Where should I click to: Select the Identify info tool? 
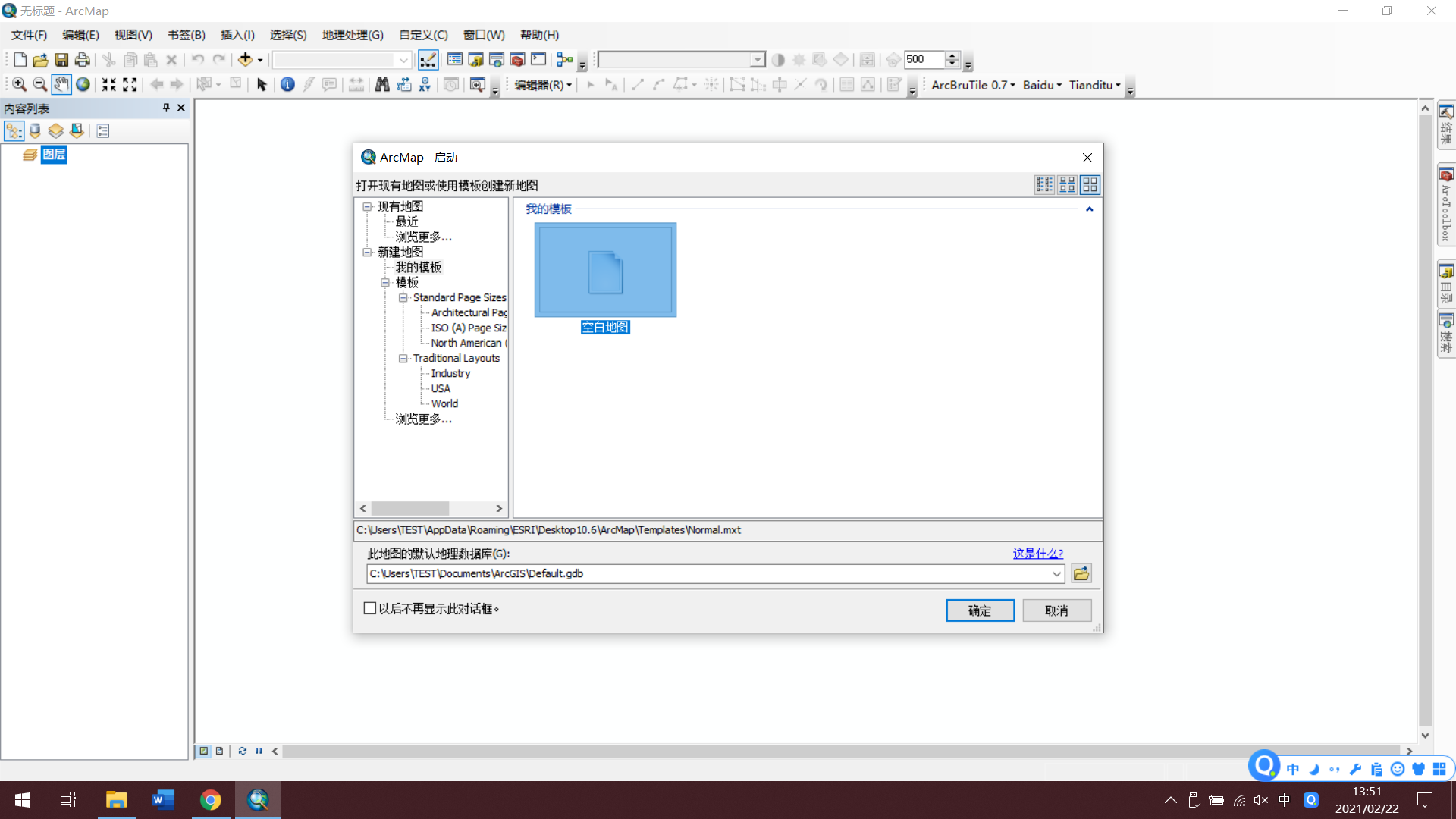tap(287, 85)
